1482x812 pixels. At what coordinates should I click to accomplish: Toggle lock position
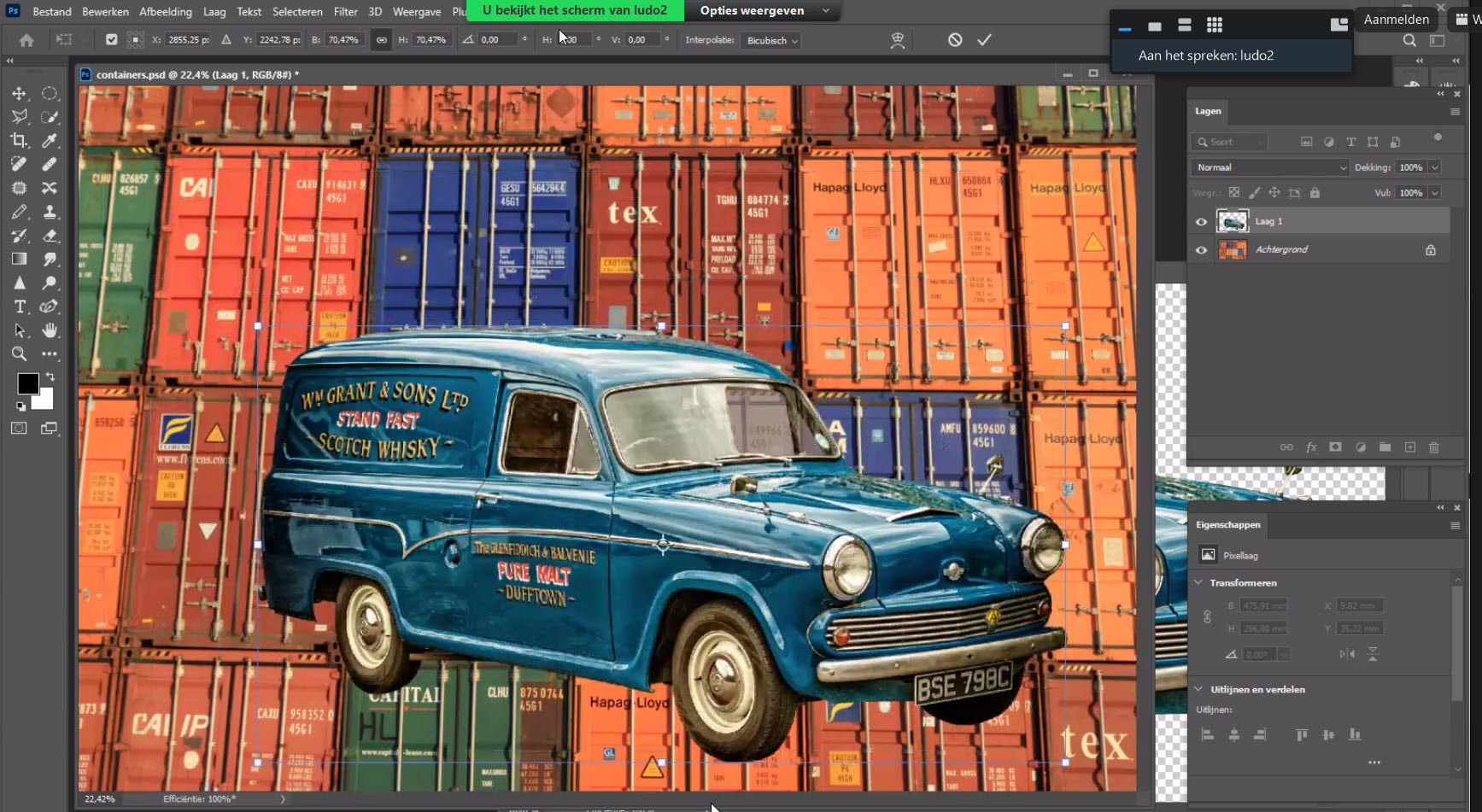tap(1274, 193)
